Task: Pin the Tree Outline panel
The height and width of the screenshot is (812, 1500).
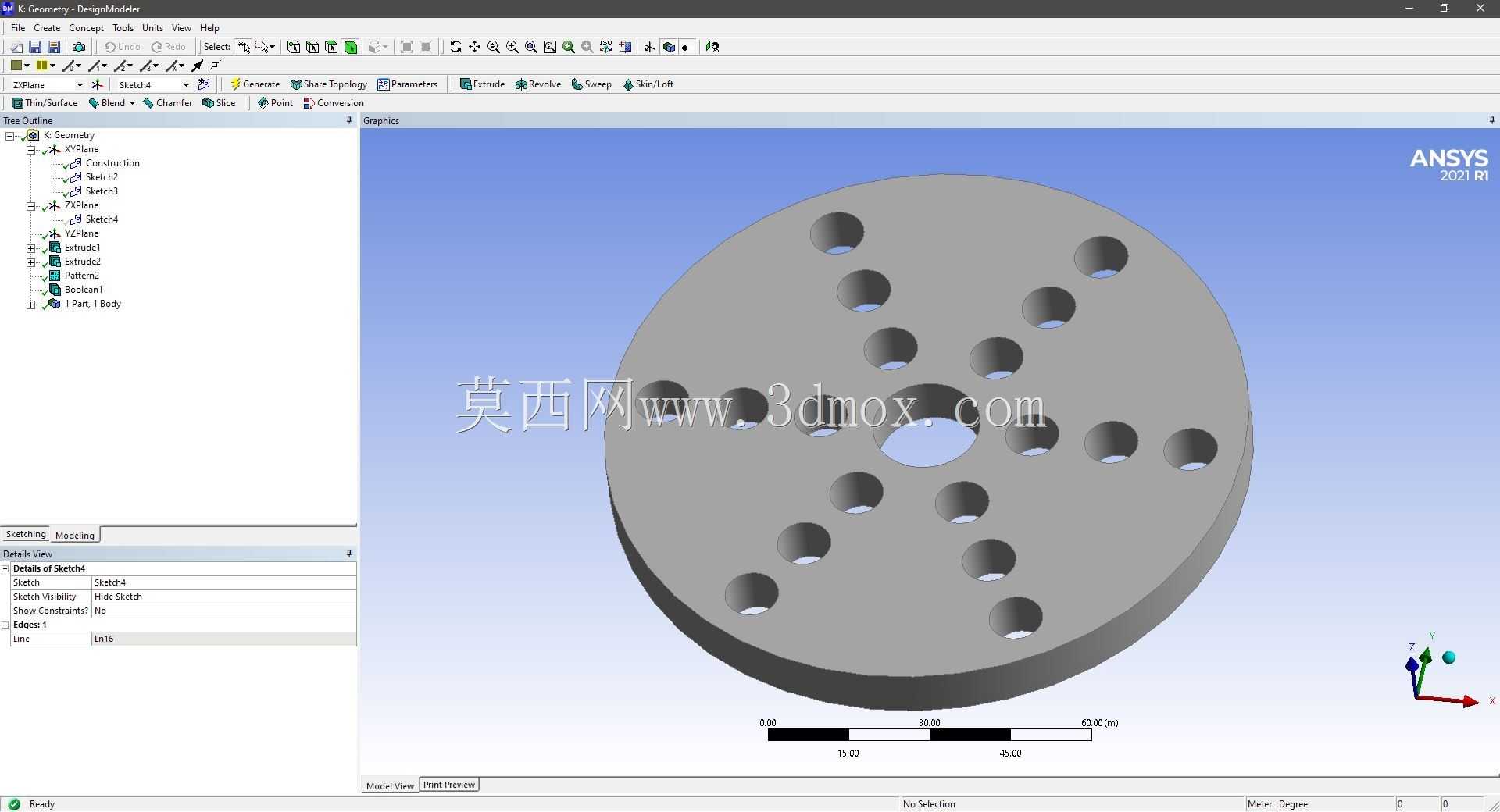Action: coord(349,120)
